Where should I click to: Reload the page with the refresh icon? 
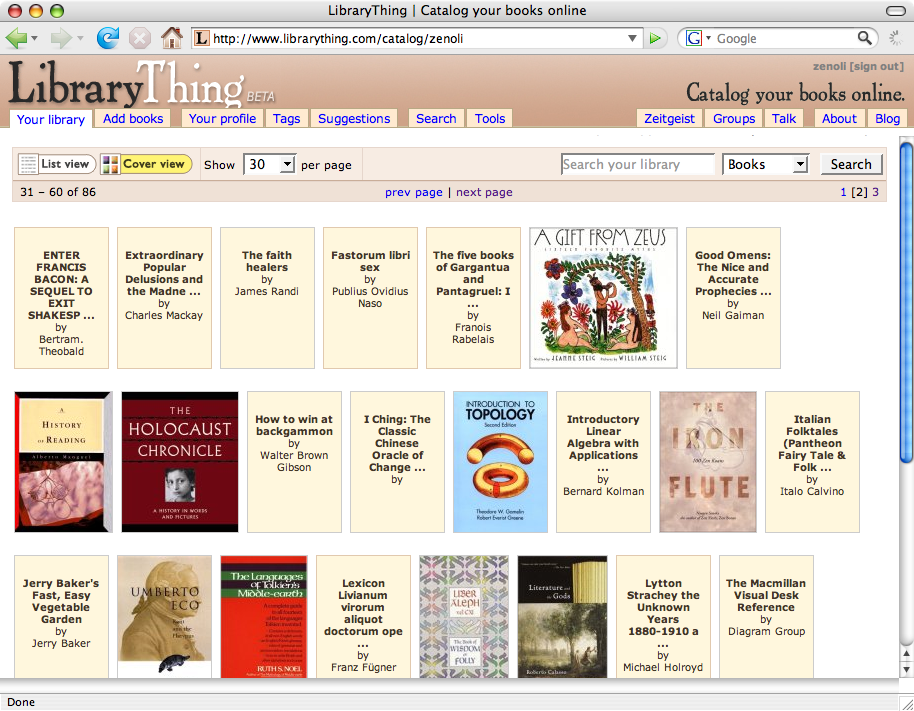coord(107,38)
